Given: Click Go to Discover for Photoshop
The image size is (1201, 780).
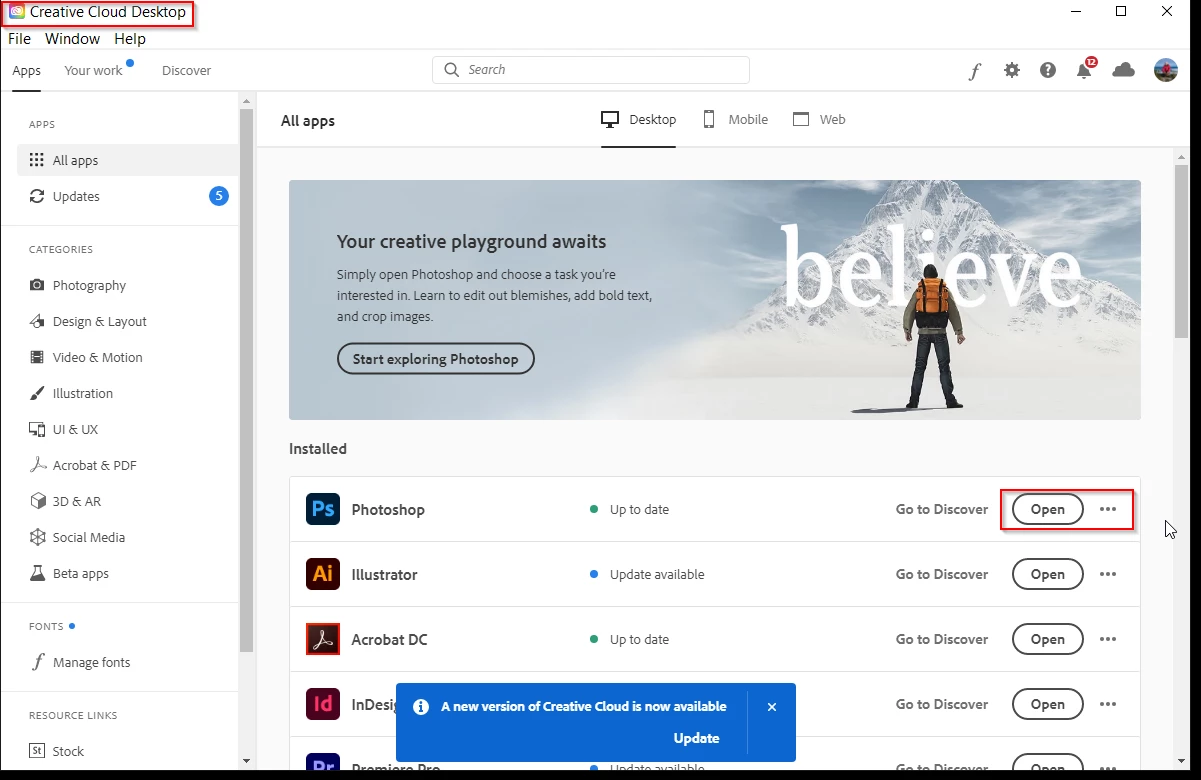Looking at the screenshot, I should (x=942, y=509).
